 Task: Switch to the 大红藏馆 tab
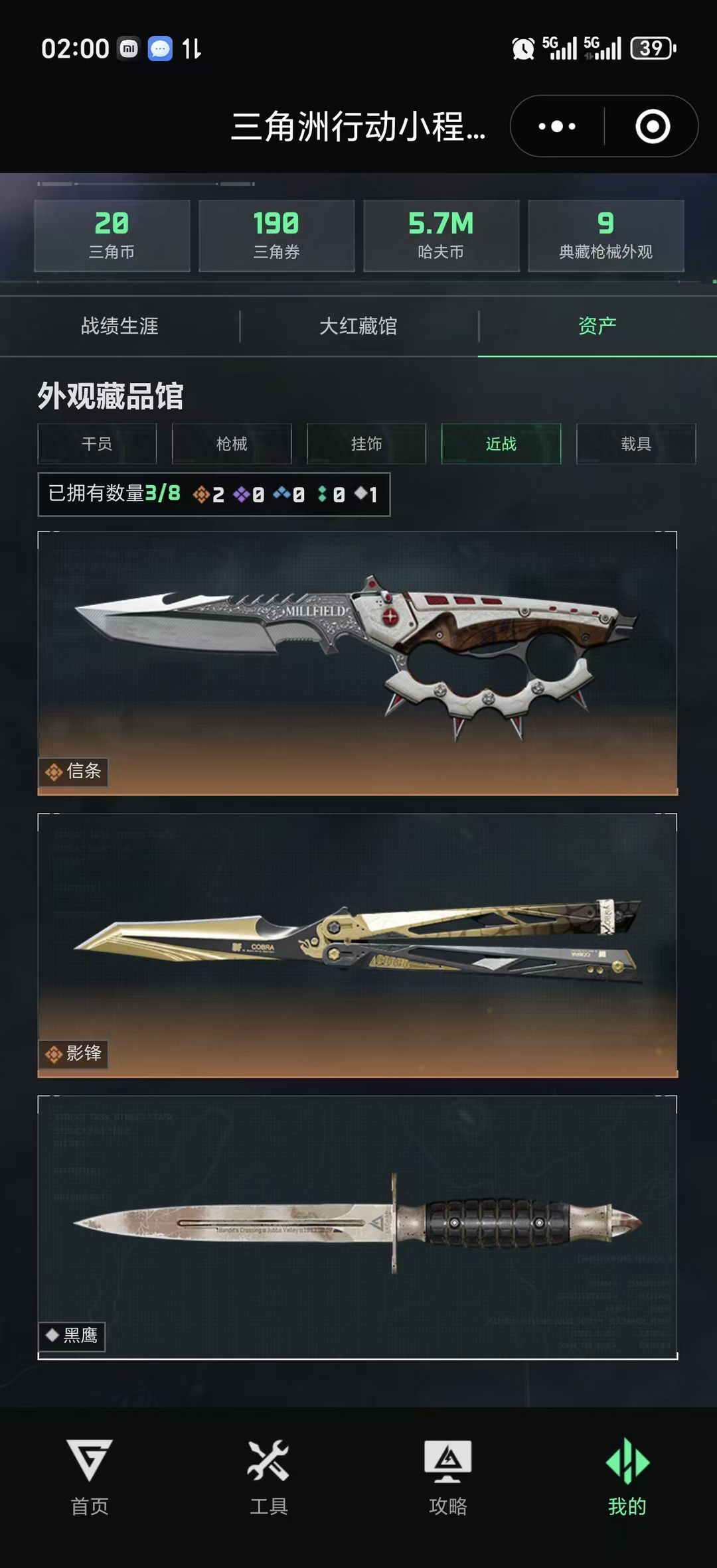[x=358, y=326]
